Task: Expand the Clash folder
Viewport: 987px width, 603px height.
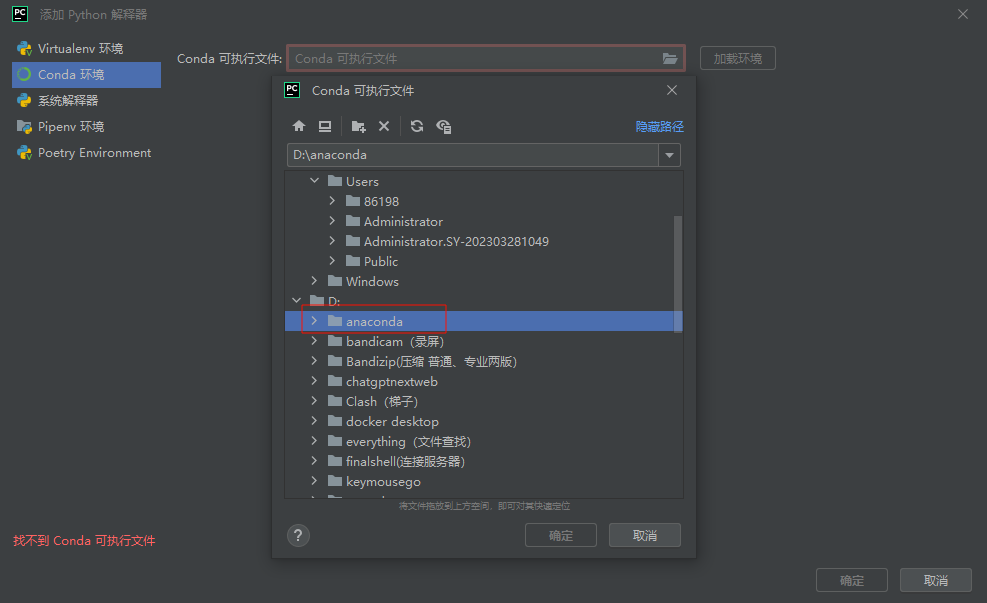Action: point(315,401)
